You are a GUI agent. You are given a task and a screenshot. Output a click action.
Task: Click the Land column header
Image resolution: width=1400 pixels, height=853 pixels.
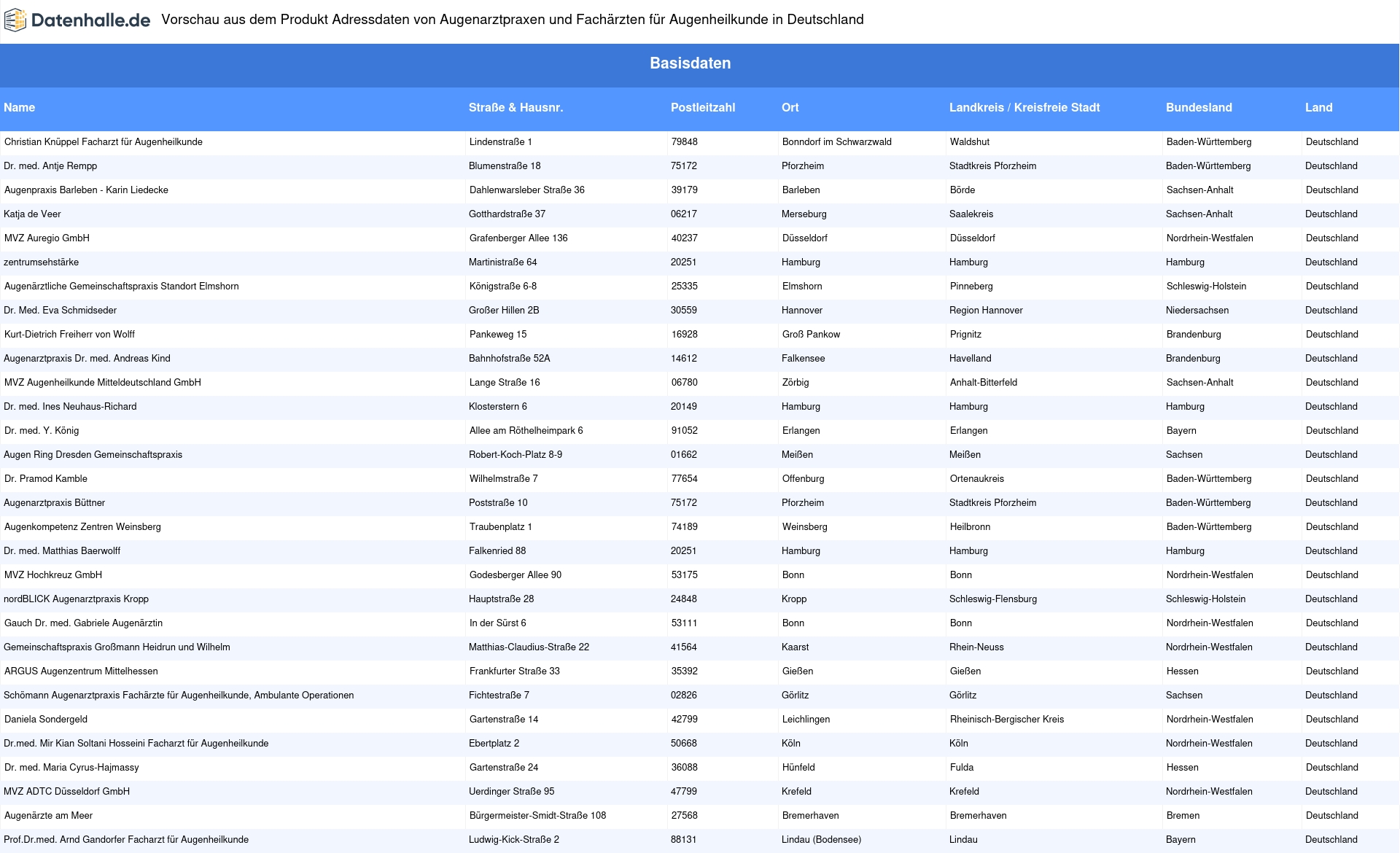[1318, 107]
